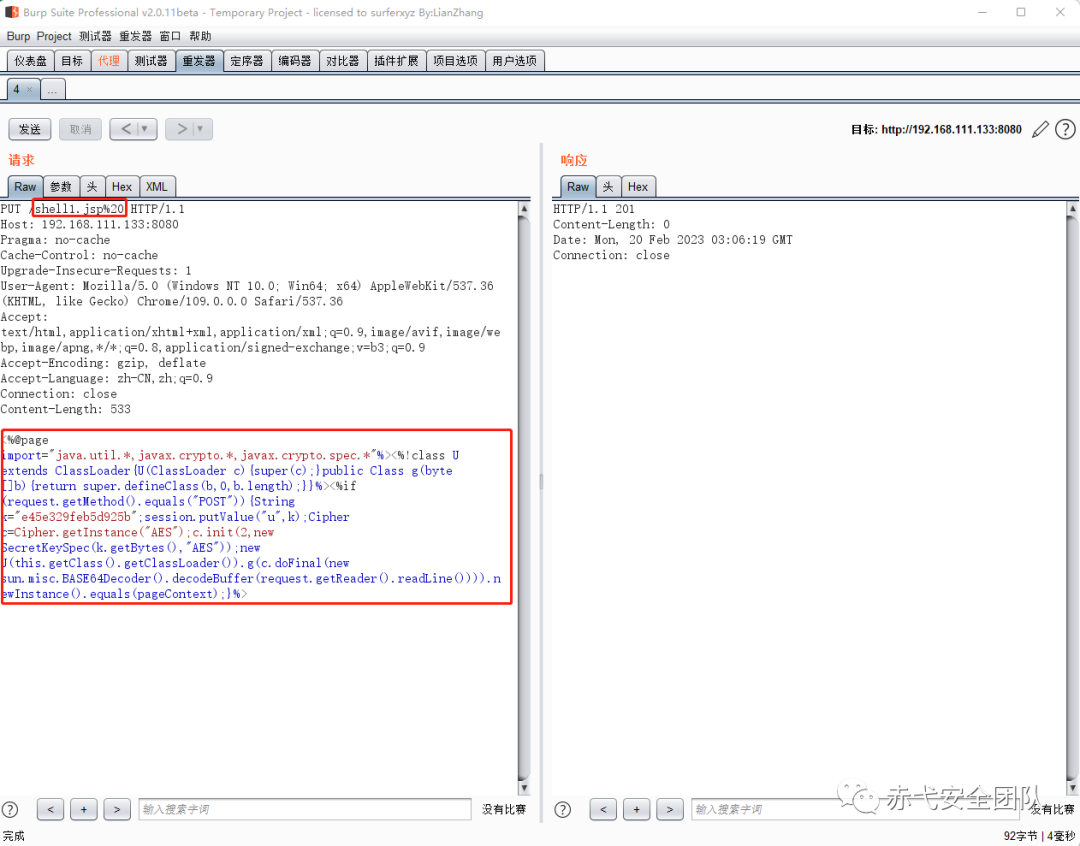
Task: Switch to the 仪表盘 tab
Action: pos(30,61)
